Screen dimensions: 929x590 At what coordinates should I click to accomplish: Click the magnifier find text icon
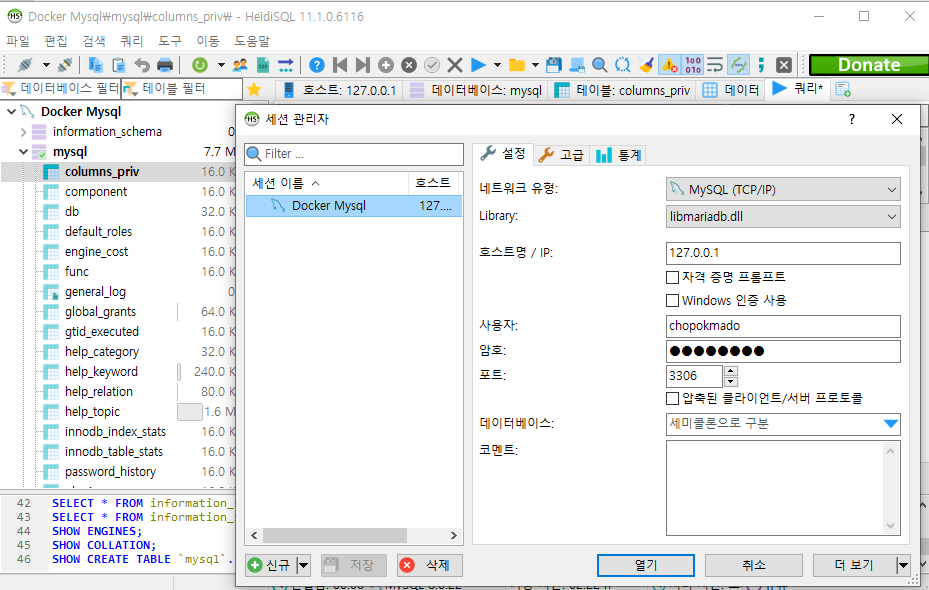[x=600, y=65]
